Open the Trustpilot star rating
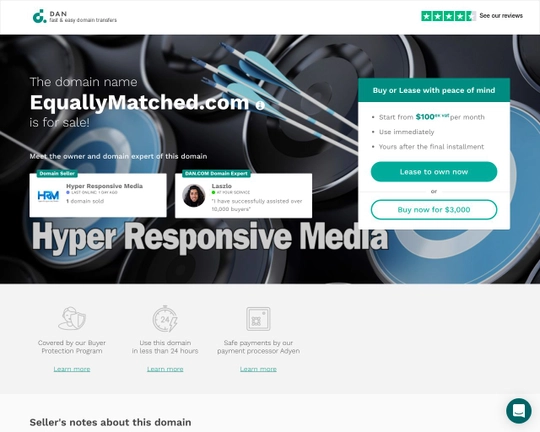Image resolution: width=540 pixels, height=432 pixels. coord(448,16)
